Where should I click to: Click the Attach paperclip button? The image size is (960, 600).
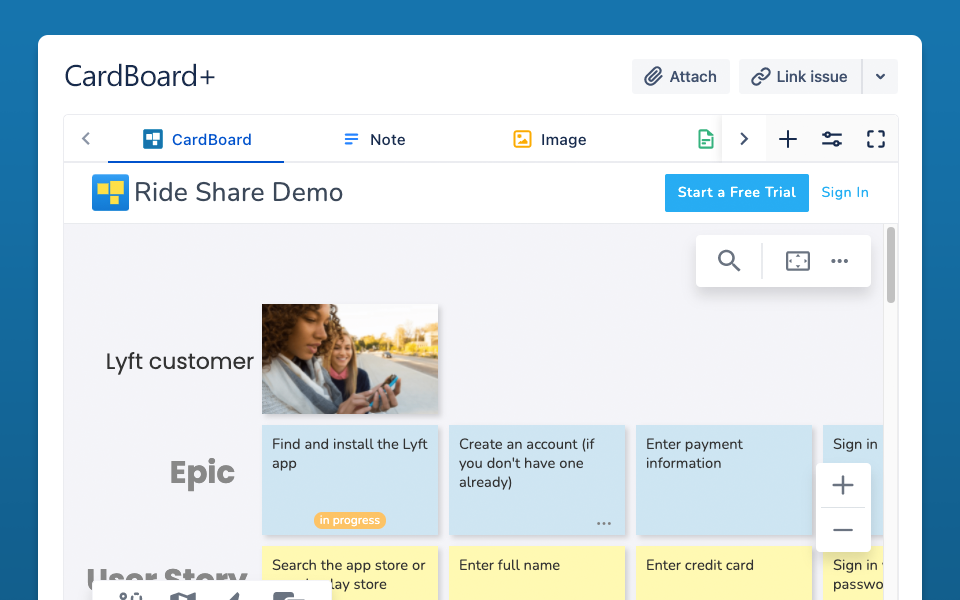(x=681, y=77)
